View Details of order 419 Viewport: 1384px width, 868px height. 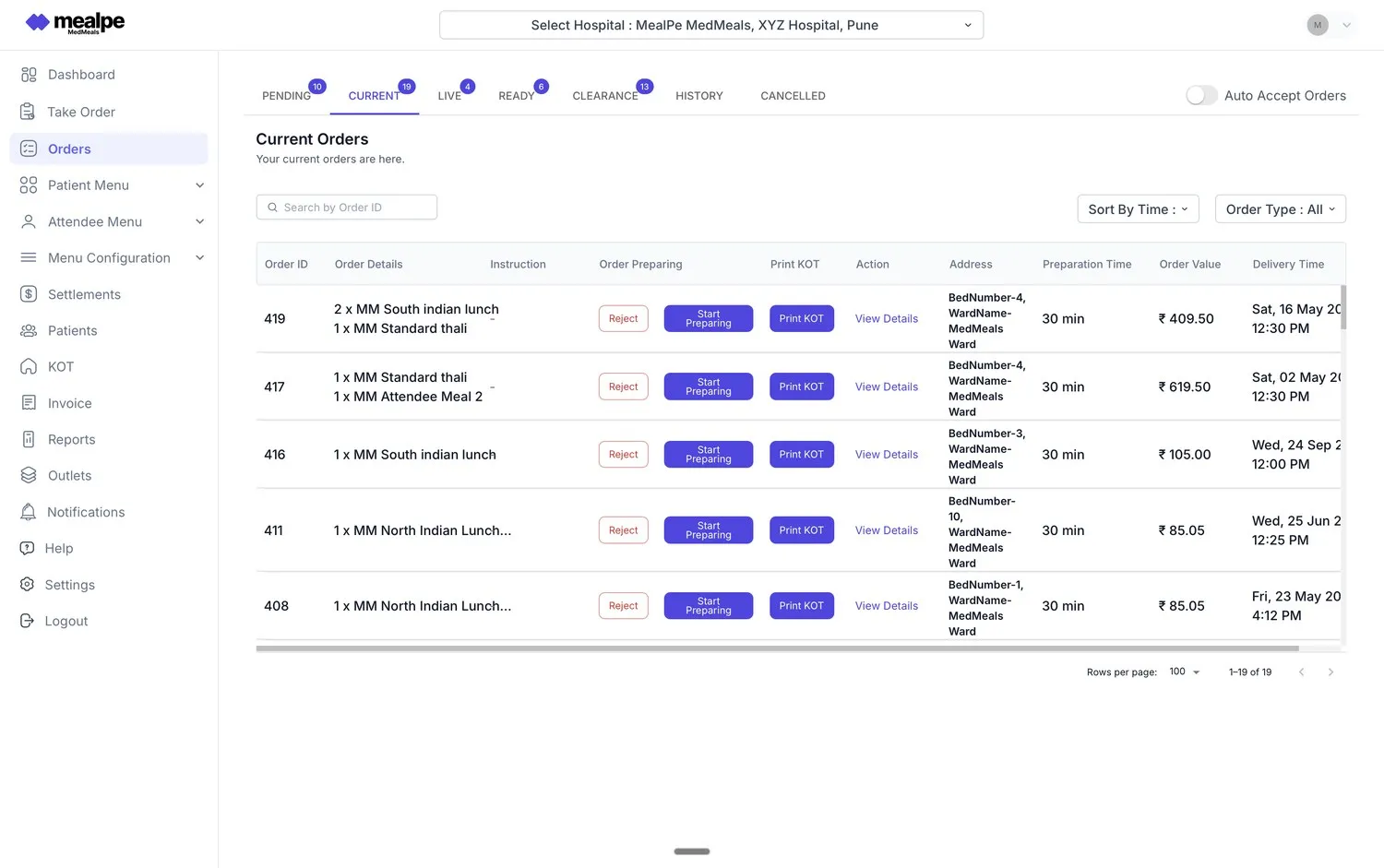887,318
